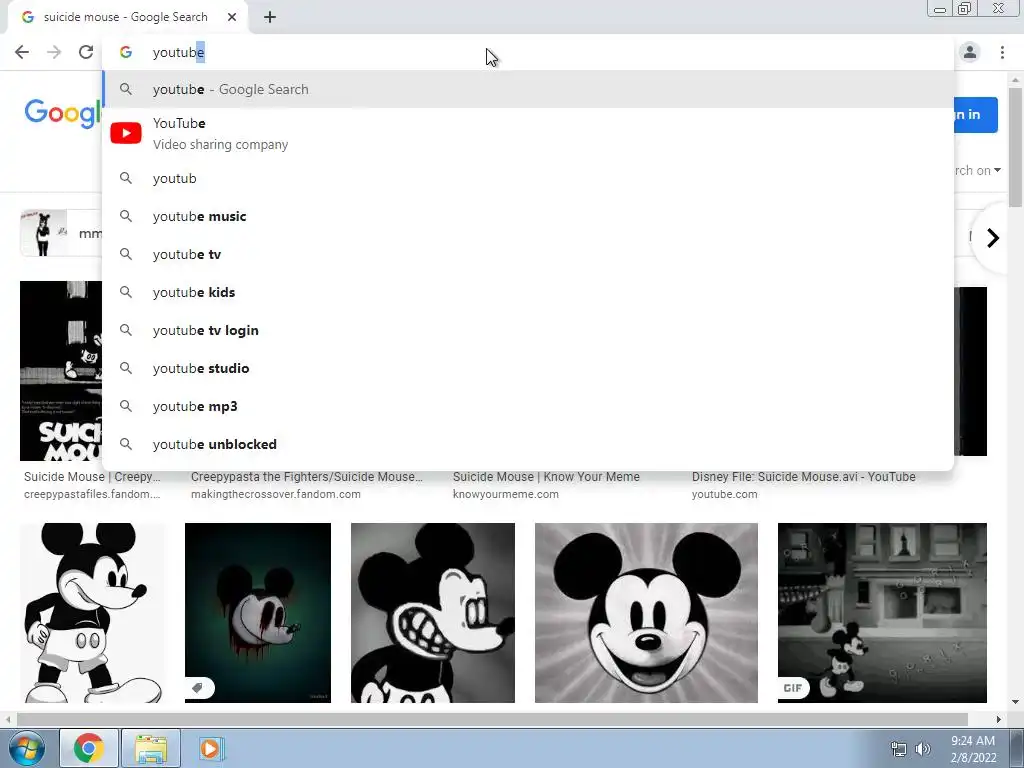This screenshot has height=768, width=1024.
Task: Open the street scene GIF thumbnail
Action: pyautogui.click(x=882, y=613)
